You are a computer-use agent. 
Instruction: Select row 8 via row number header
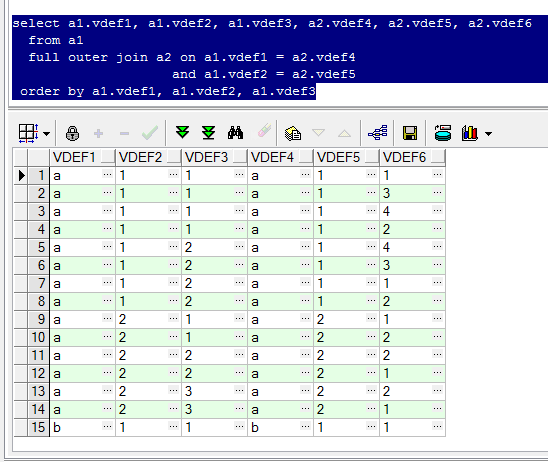38,301
